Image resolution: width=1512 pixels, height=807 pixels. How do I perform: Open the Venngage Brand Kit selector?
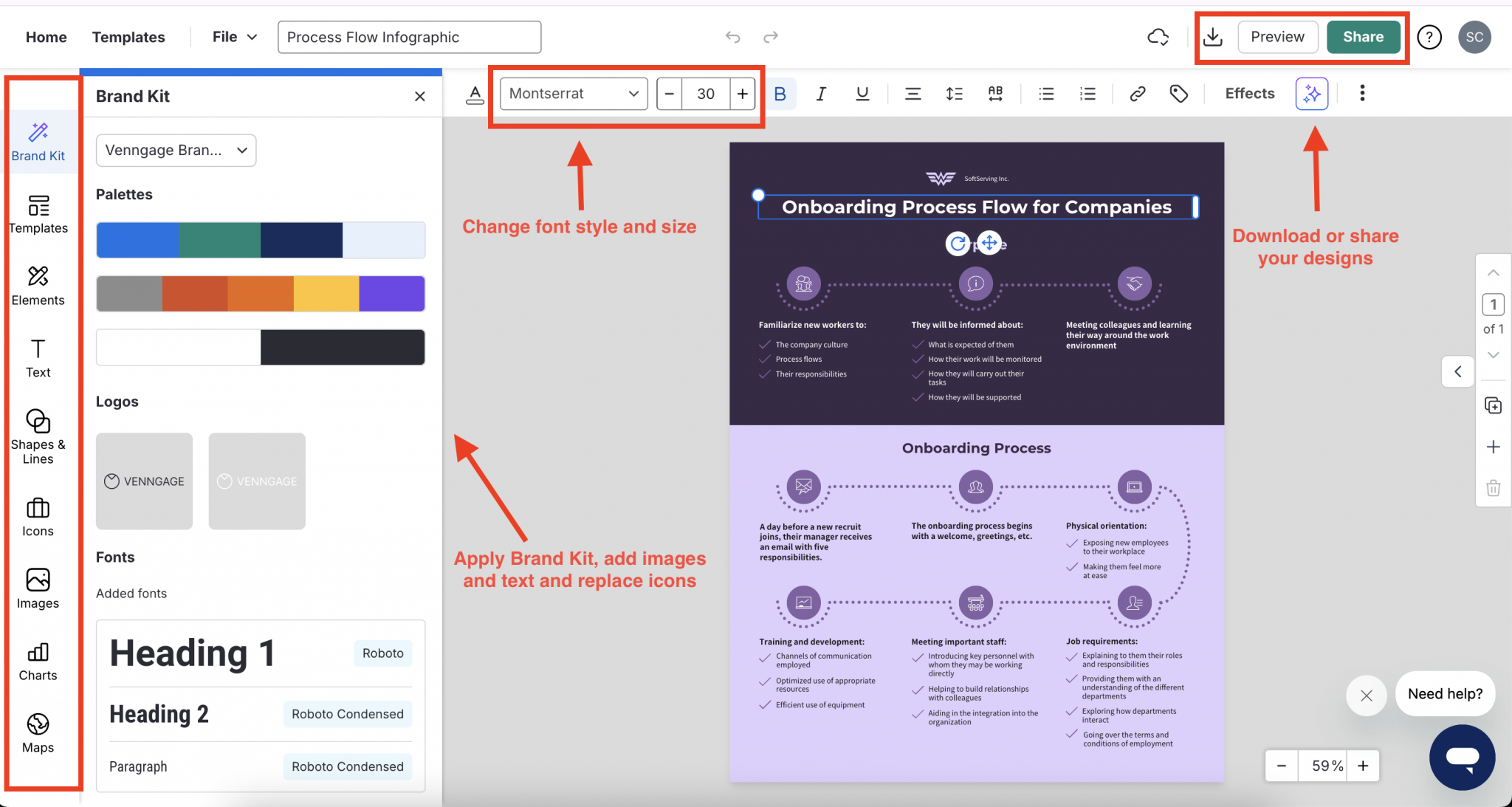coord(175,150)
